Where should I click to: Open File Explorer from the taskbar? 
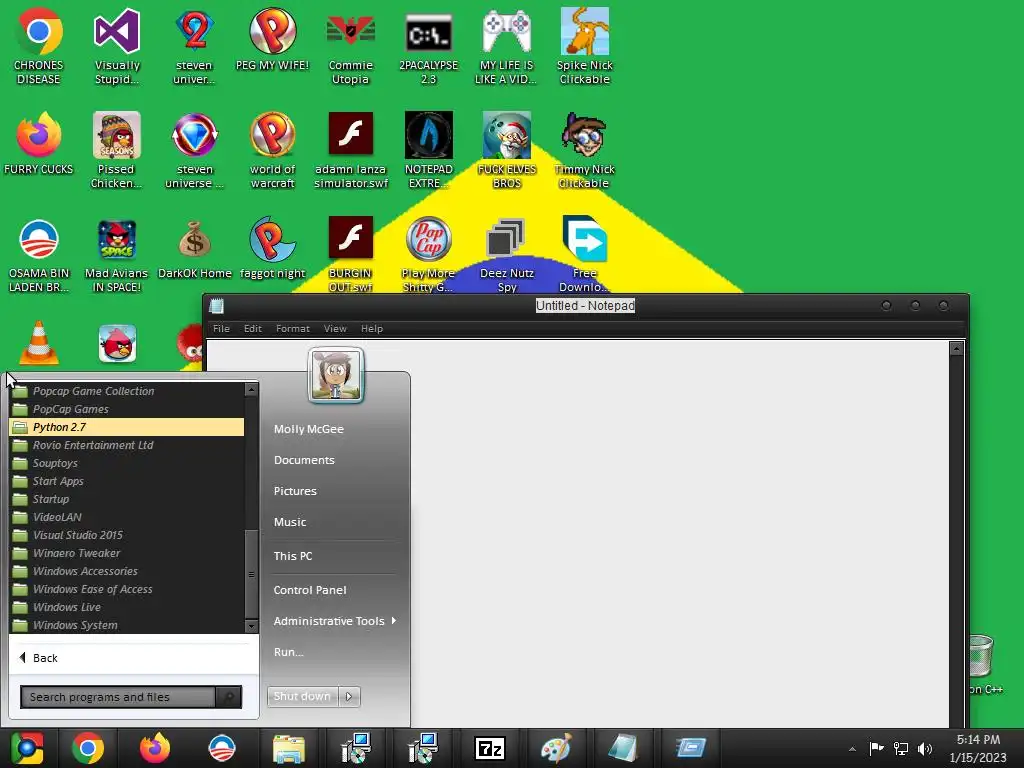(289, 748)
